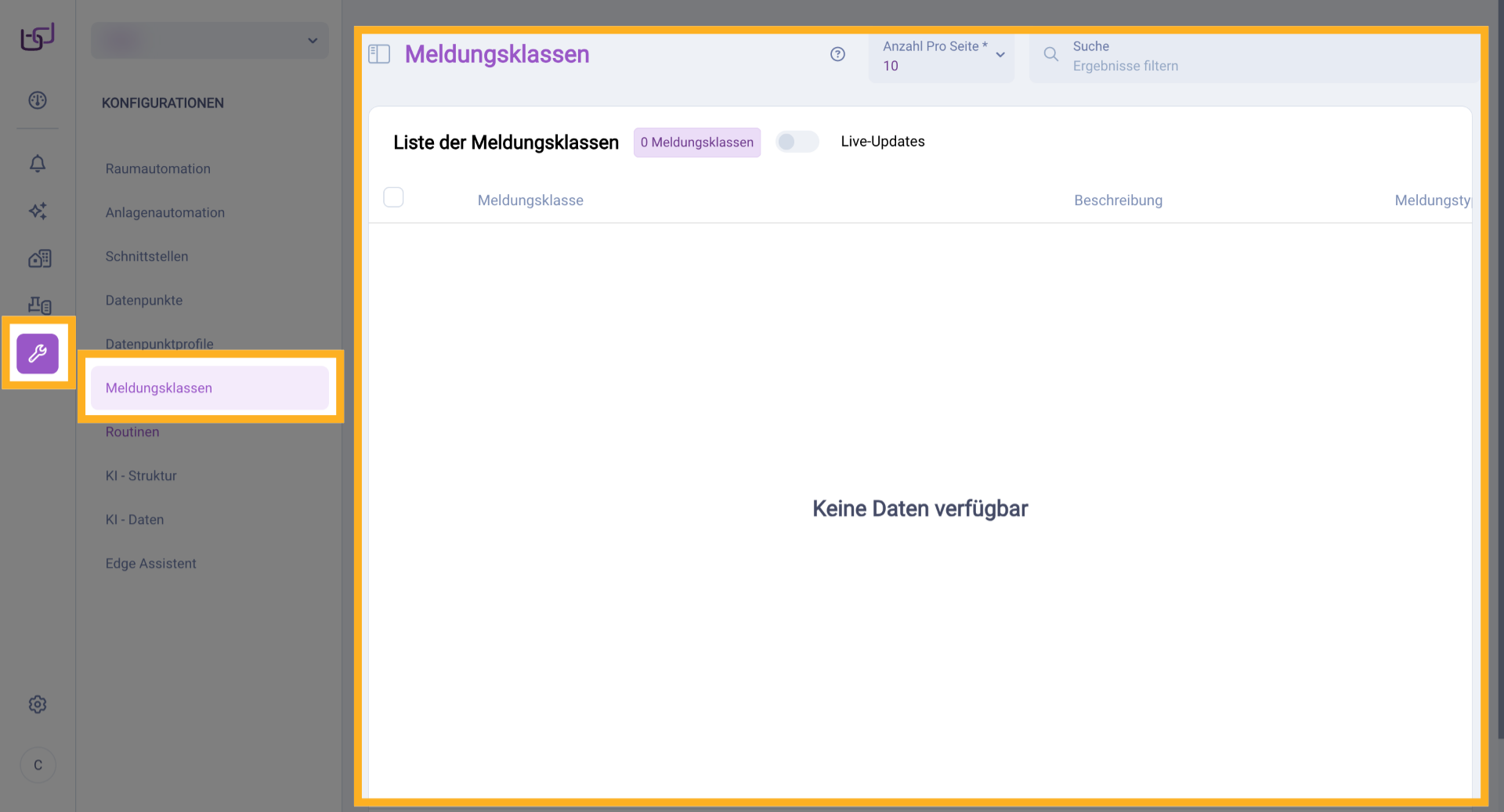Open the notifications bell icon
Screen dimensions: 1504x812
[37, 164]
